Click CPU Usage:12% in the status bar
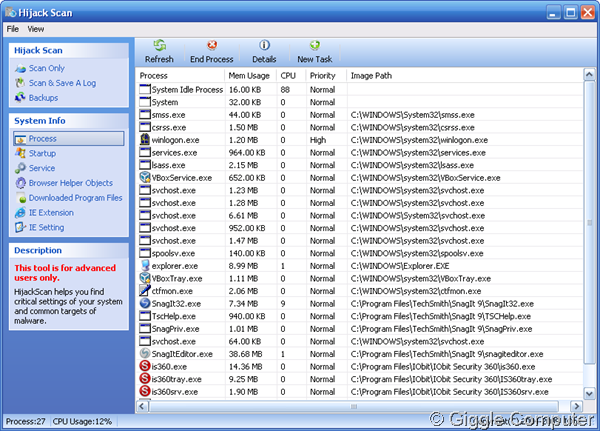Viewport: 600px width, 431px height. tap(82, 421)
